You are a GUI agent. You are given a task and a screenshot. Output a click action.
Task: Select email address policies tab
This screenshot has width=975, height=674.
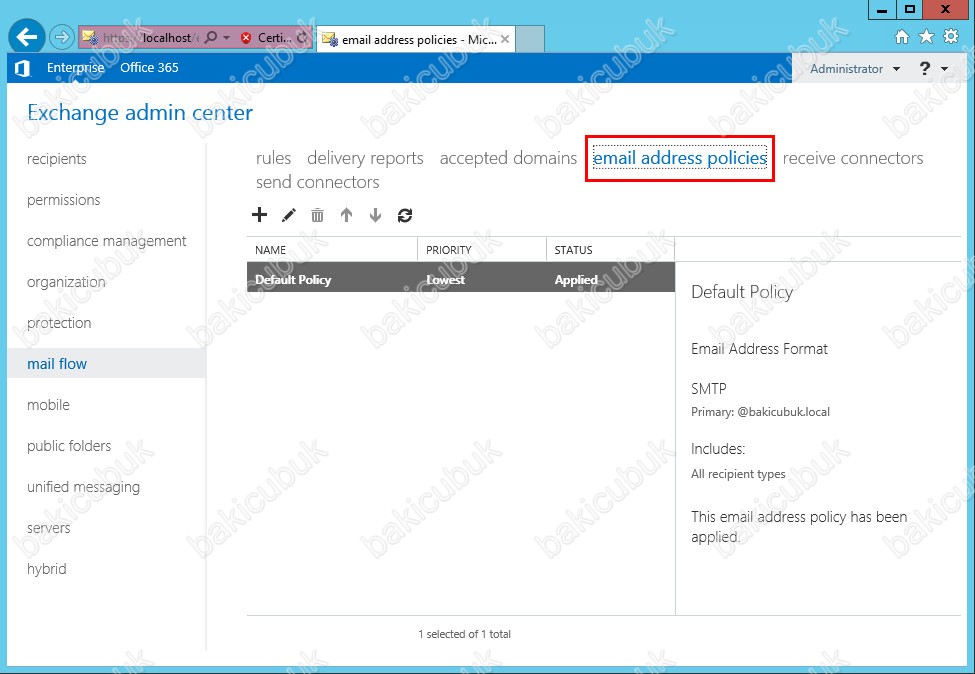680,158
